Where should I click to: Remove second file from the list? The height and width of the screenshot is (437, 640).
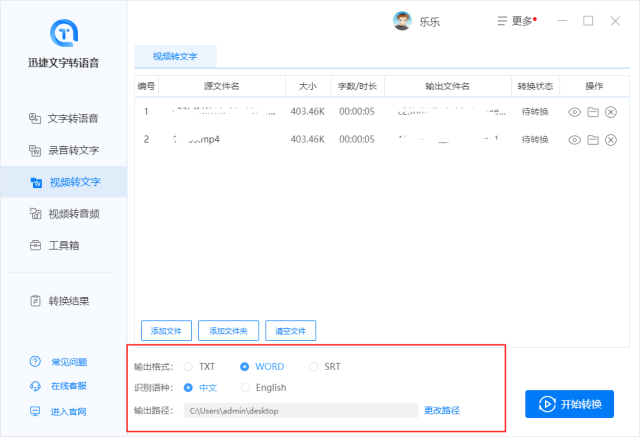point(611,139)
